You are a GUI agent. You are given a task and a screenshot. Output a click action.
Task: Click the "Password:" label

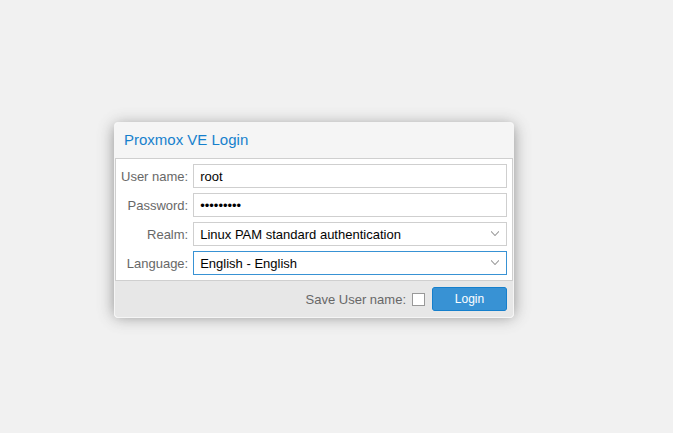pyautogui.click(x=158, y=206)
